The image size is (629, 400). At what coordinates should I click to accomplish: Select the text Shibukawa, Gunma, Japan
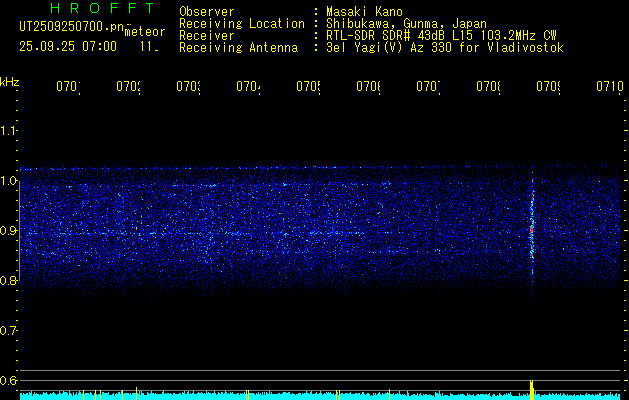point(406,24)
